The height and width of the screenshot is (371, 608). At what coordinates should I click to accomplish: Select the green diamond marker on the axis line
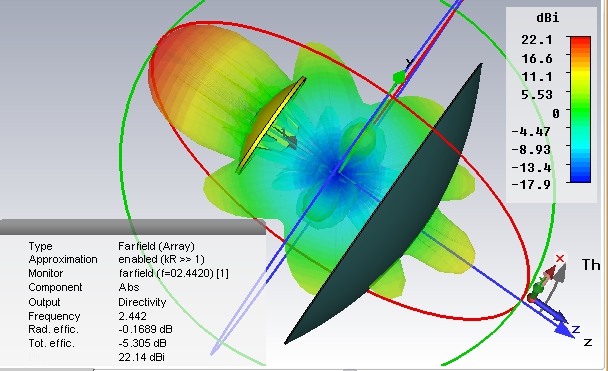[x=399, y=78]
